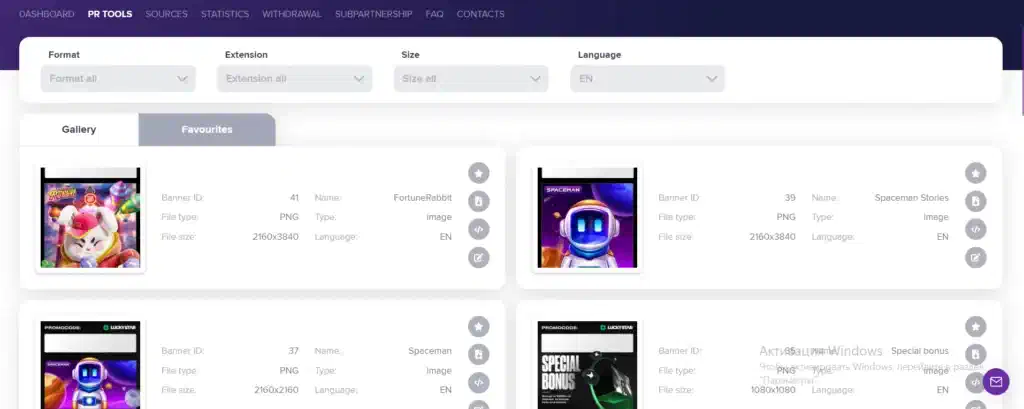Open Sources navigation item
The width and height of the screenshot is (1024, 409).
(167, 14)
